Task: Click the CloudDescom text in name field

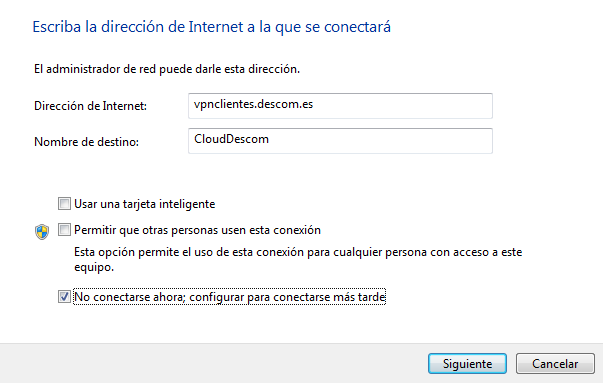Action: point(232,139)
